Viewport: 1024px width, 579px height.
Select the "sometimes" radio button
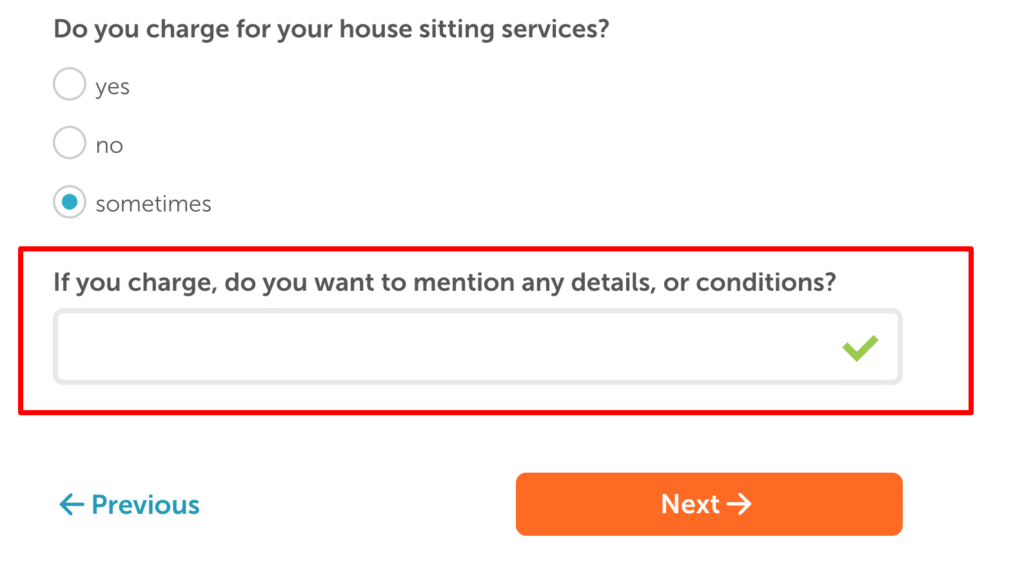point(69,202)
